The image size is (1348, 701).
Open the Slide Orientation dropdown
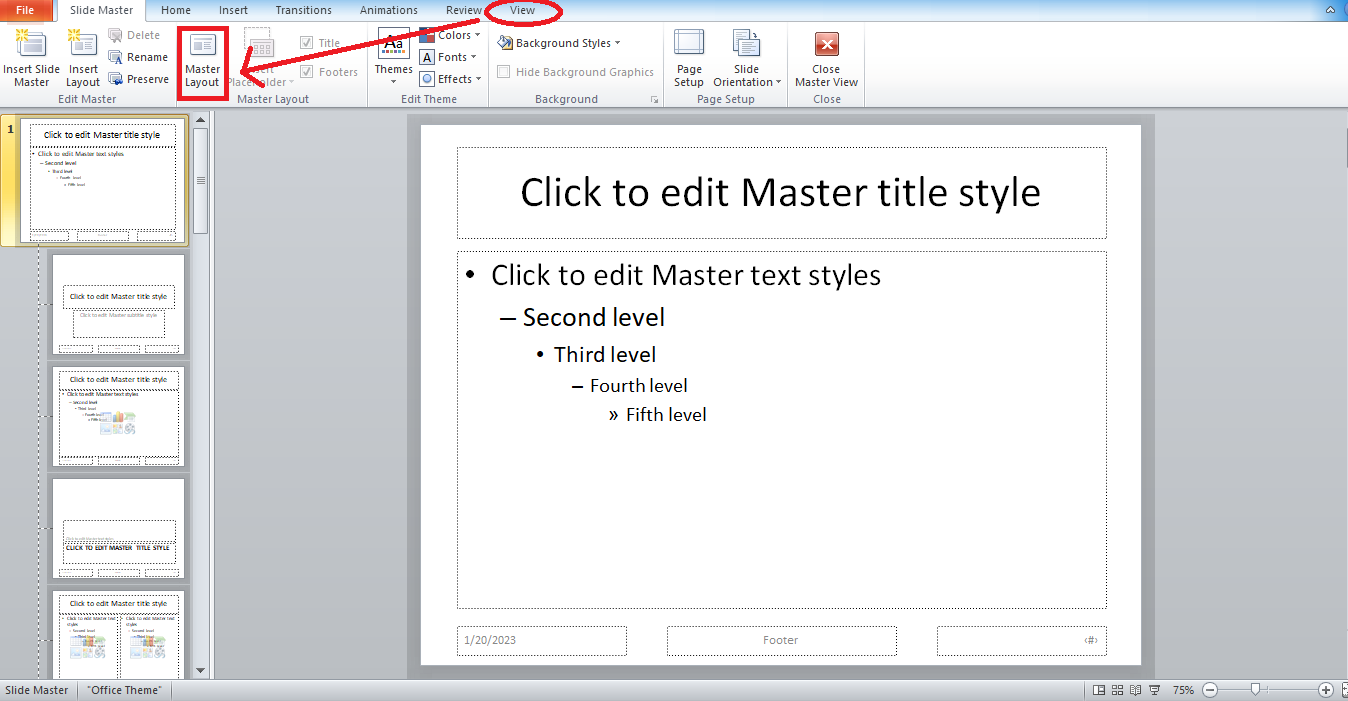(746, 57)
